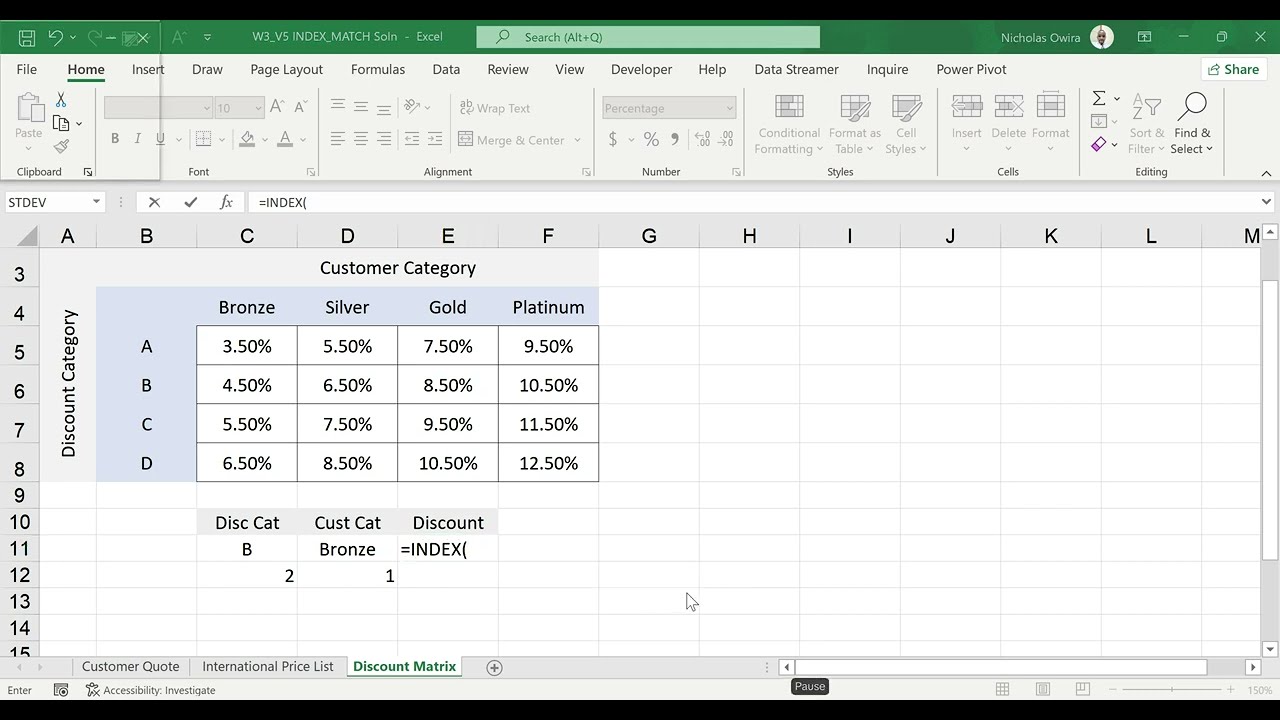
Task: Expand the Name Box dropdown showing STDEV
Action: (96, 202)
